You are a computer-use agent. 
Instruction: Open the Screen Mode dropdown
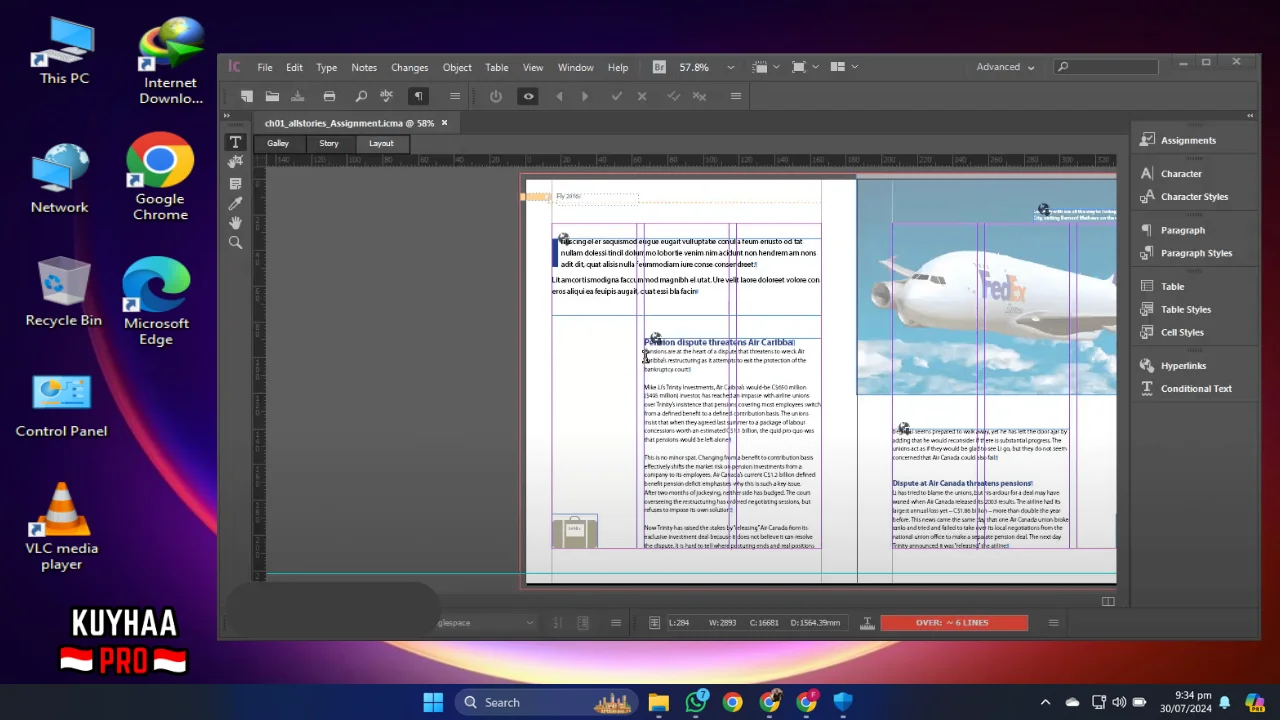pos(804,67)
